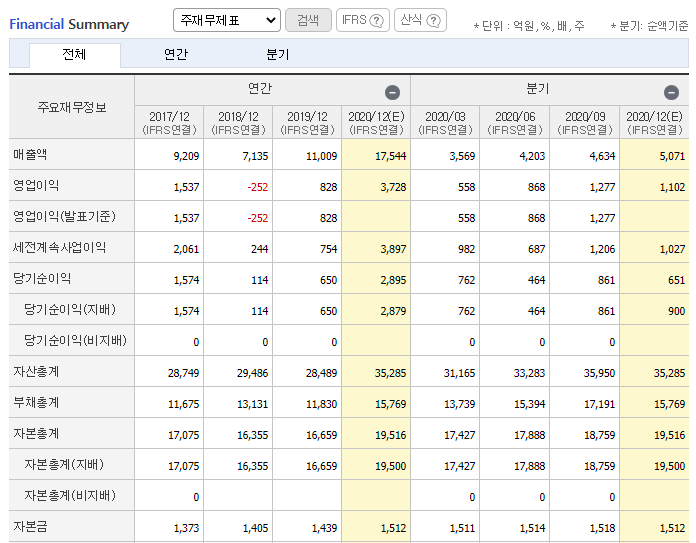This screenshot has height=543, width=696.
Task: Click the question mark icon beside IFRS
Action: pyautogui.click(x=376, y=20)
